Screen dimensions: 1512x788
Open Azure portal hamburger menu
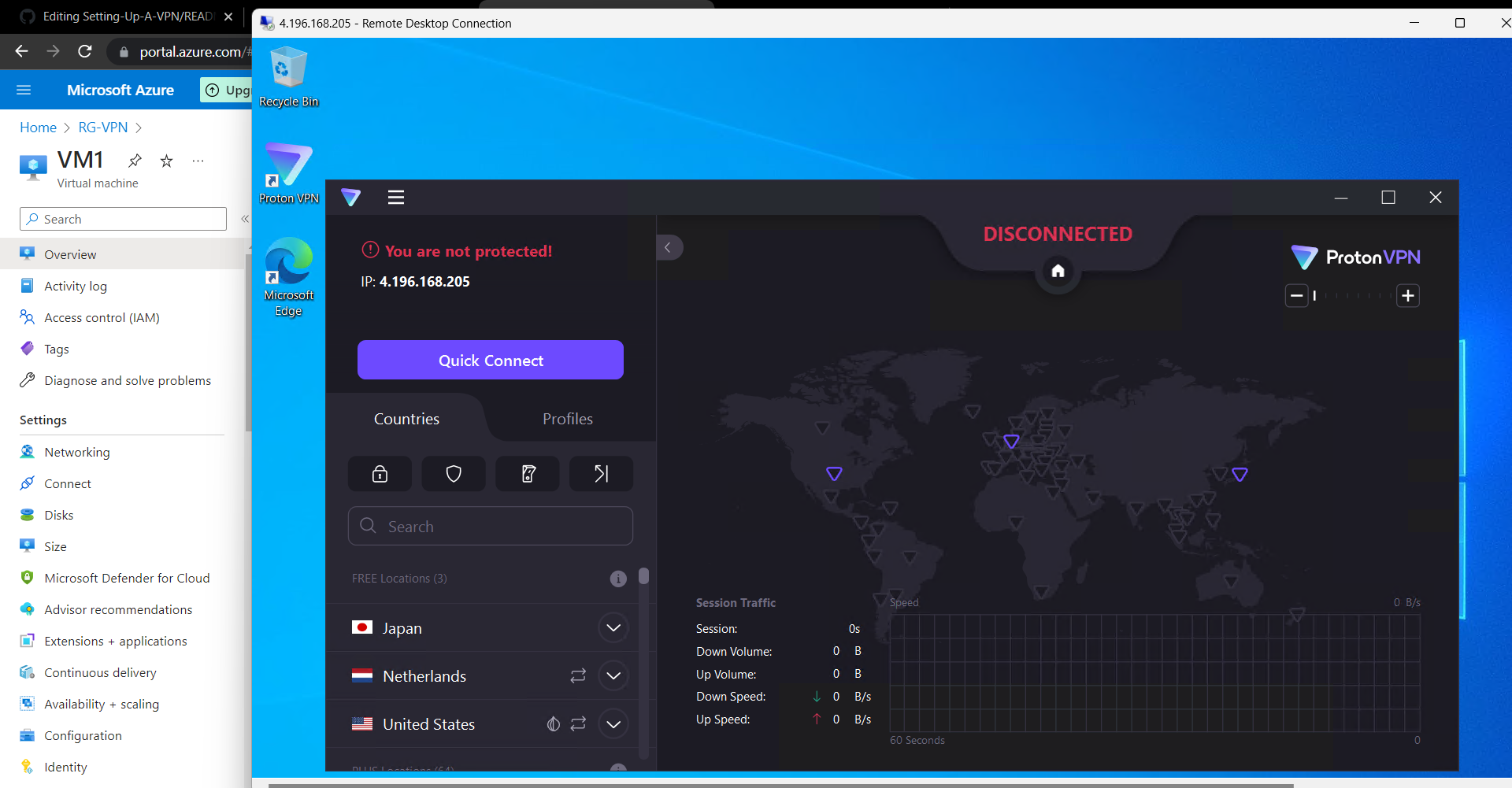24,90
